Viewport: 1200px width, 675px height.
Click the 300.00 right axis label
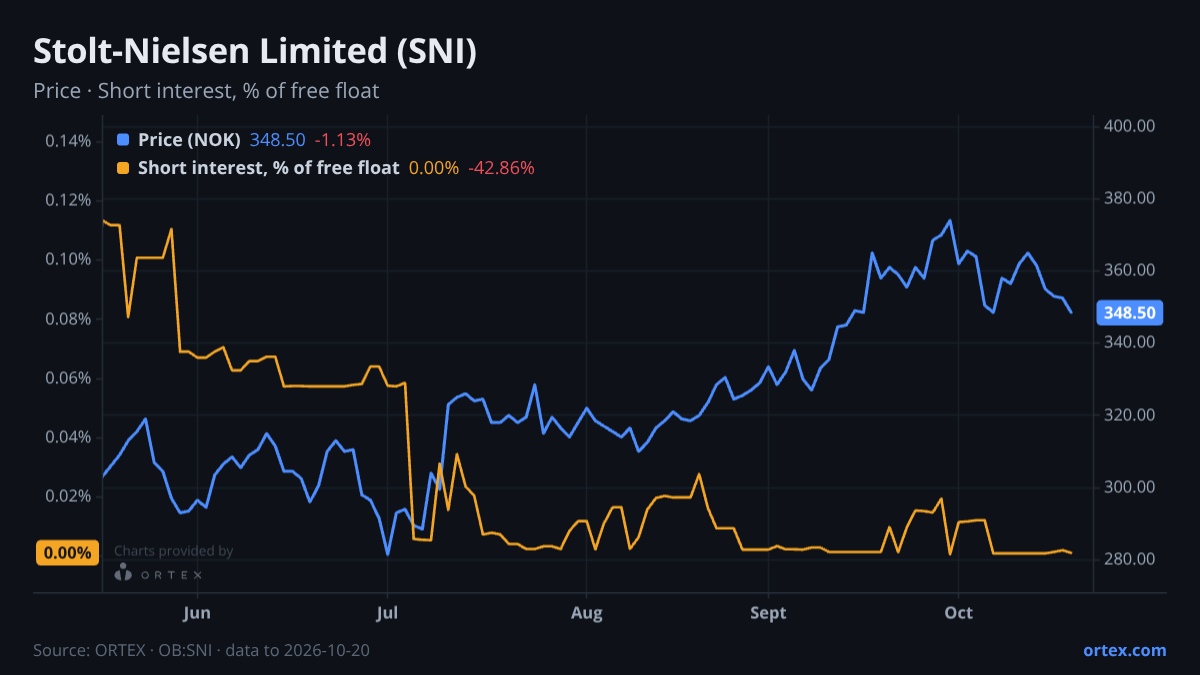[x=1130, y=487]
